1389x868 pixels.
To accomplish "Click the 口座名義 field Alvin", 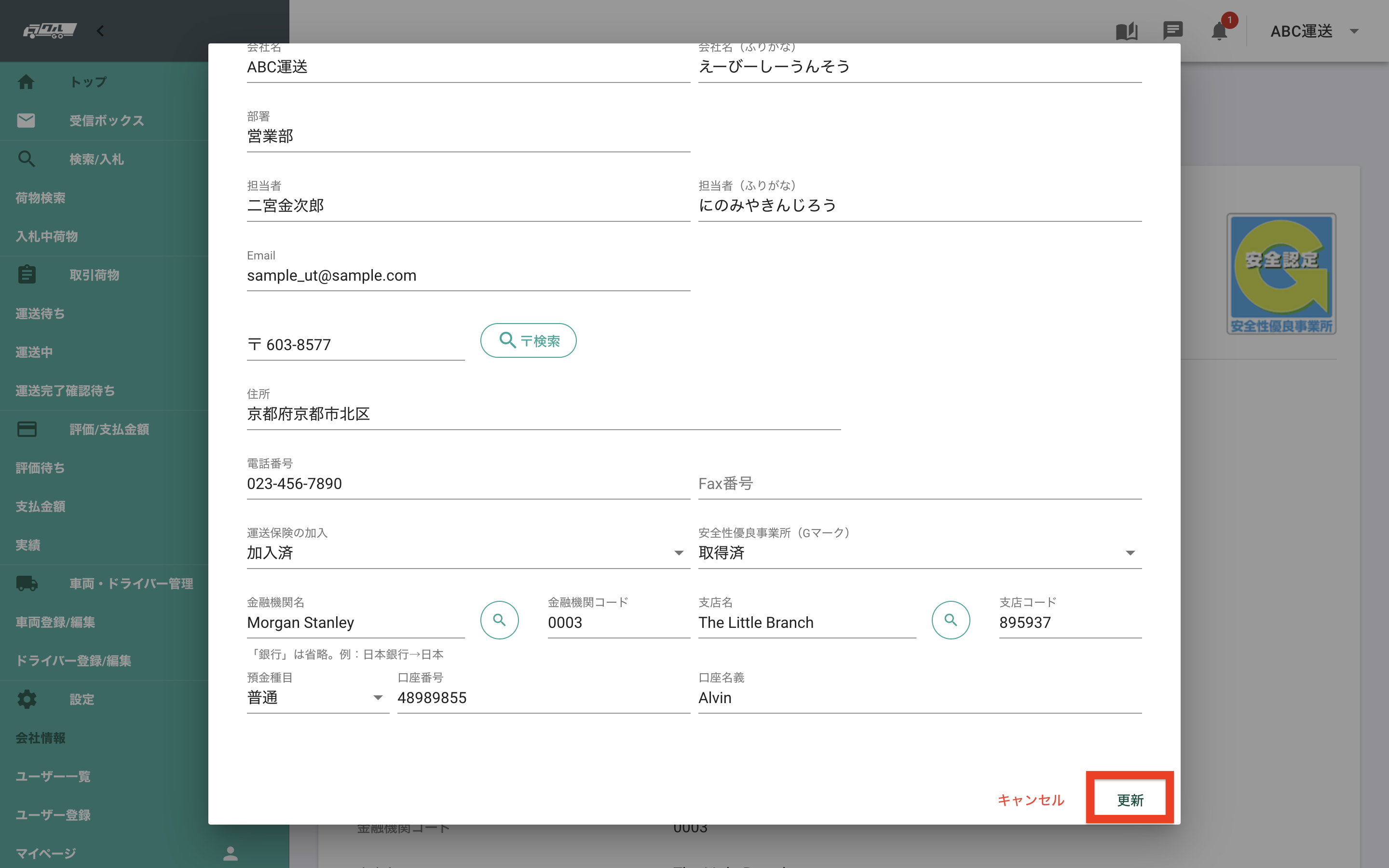I will click(x=920, y=697).
